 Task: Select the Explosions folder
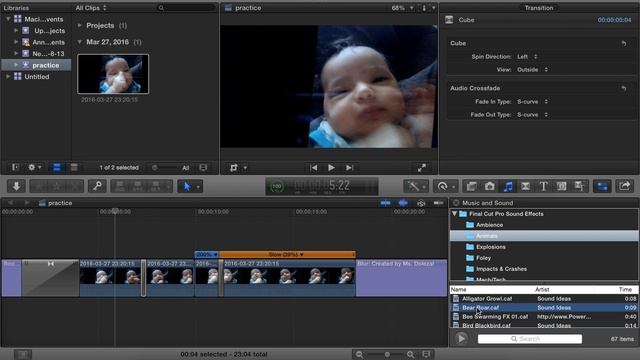click(x=486, y=247)
